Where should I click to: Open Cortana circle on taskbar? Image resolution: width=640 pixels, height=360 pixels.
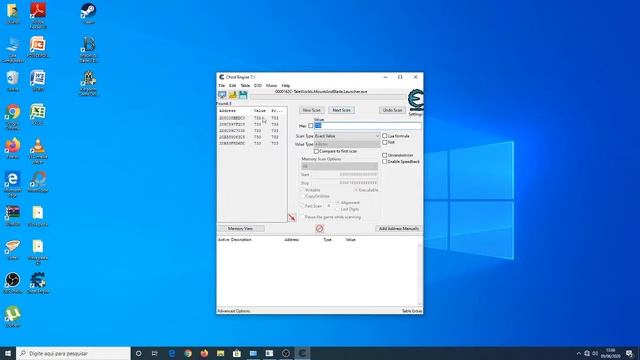(x=138, y=353)
